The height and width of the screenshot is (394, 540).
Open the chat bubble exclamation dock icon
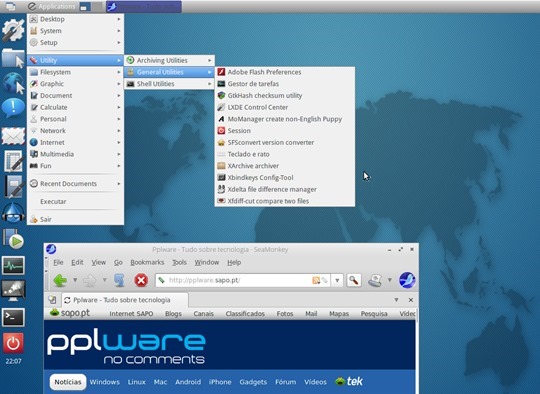pyautogui.click(x=13, y=108)
